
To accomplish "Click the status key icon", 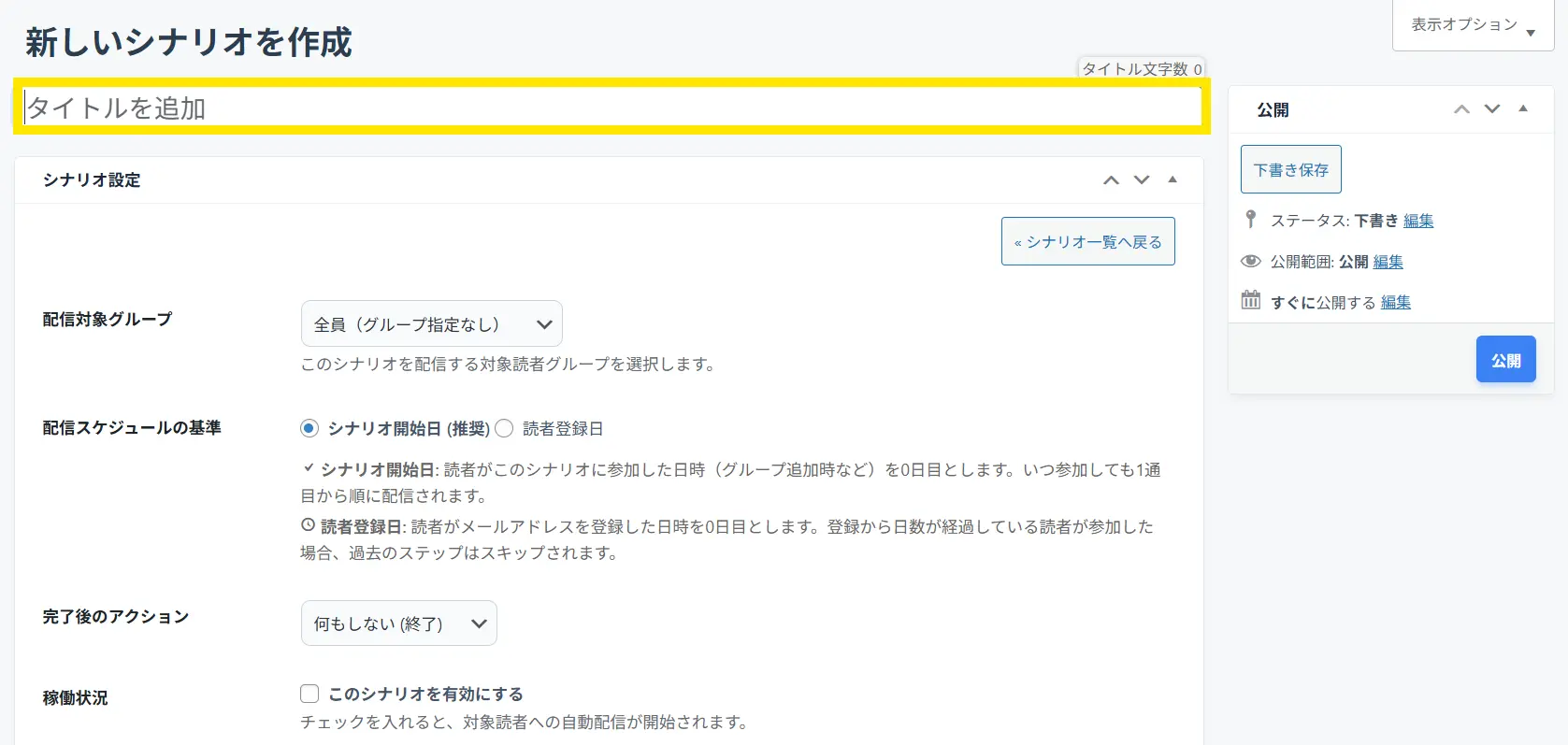I will pyautogui.click(x=1250, y=220).
